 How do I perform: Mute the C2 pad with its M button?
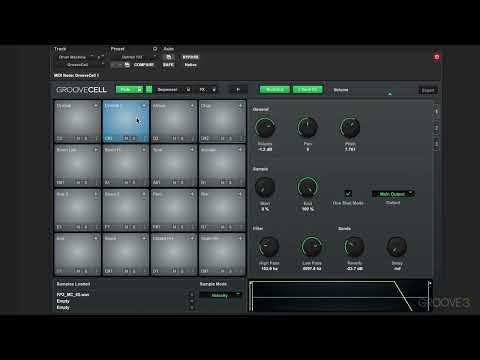point(78,138)
